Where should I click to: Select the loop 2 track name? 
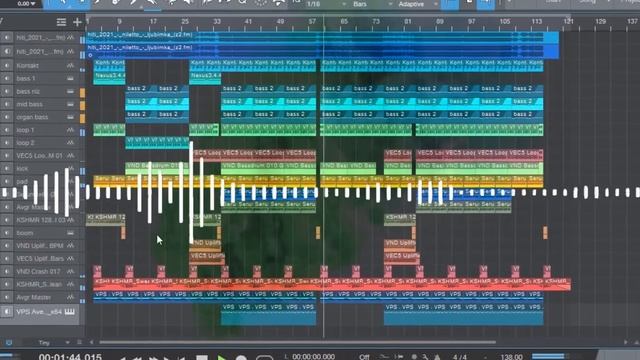pyautogui.click(x=25, y=143)
